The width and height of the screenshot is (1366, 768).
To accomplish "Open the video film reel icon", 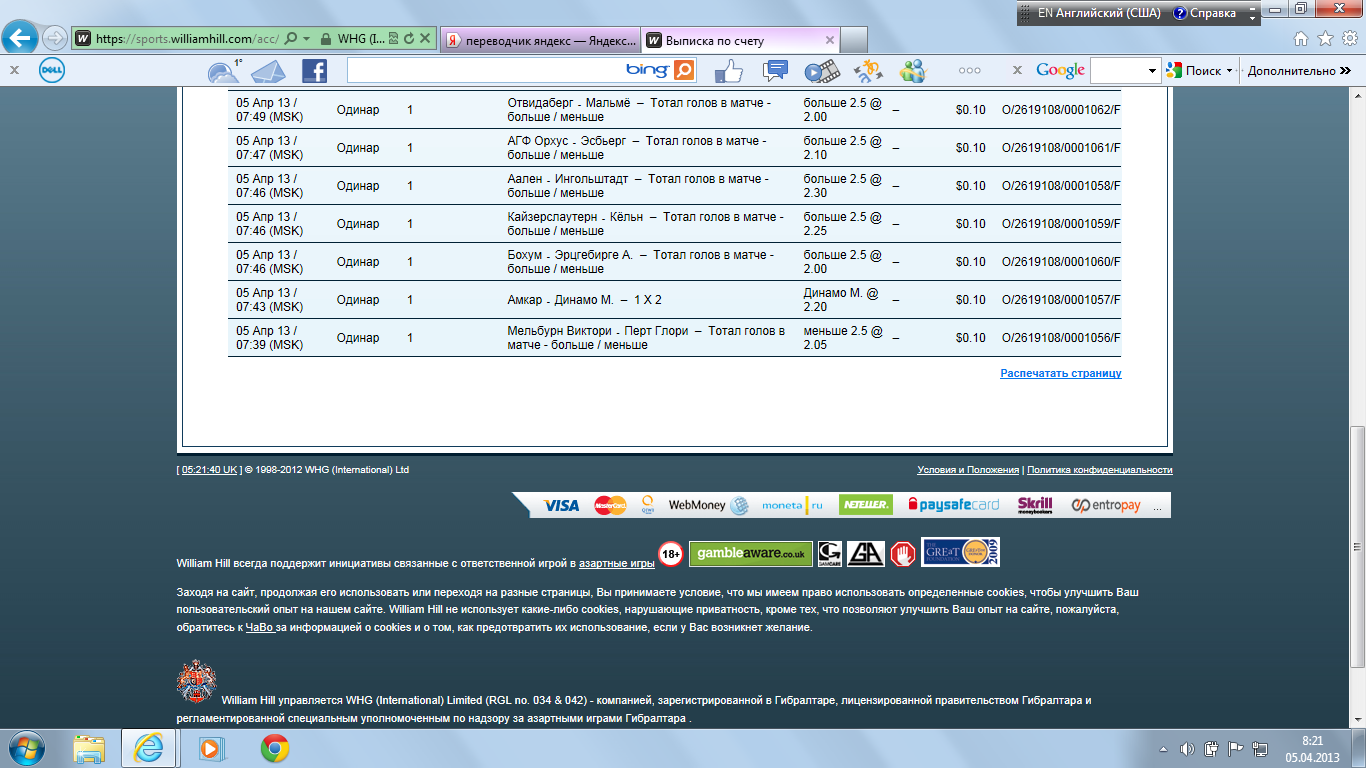I will [822, 71].
